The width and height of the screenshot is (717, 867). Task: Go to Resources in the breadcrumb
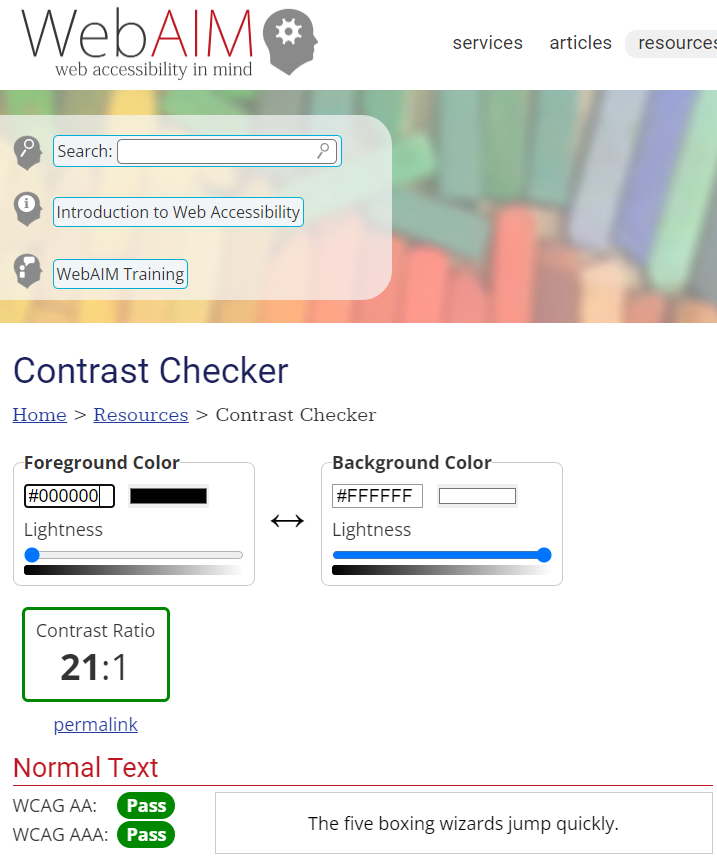(141, 415)
